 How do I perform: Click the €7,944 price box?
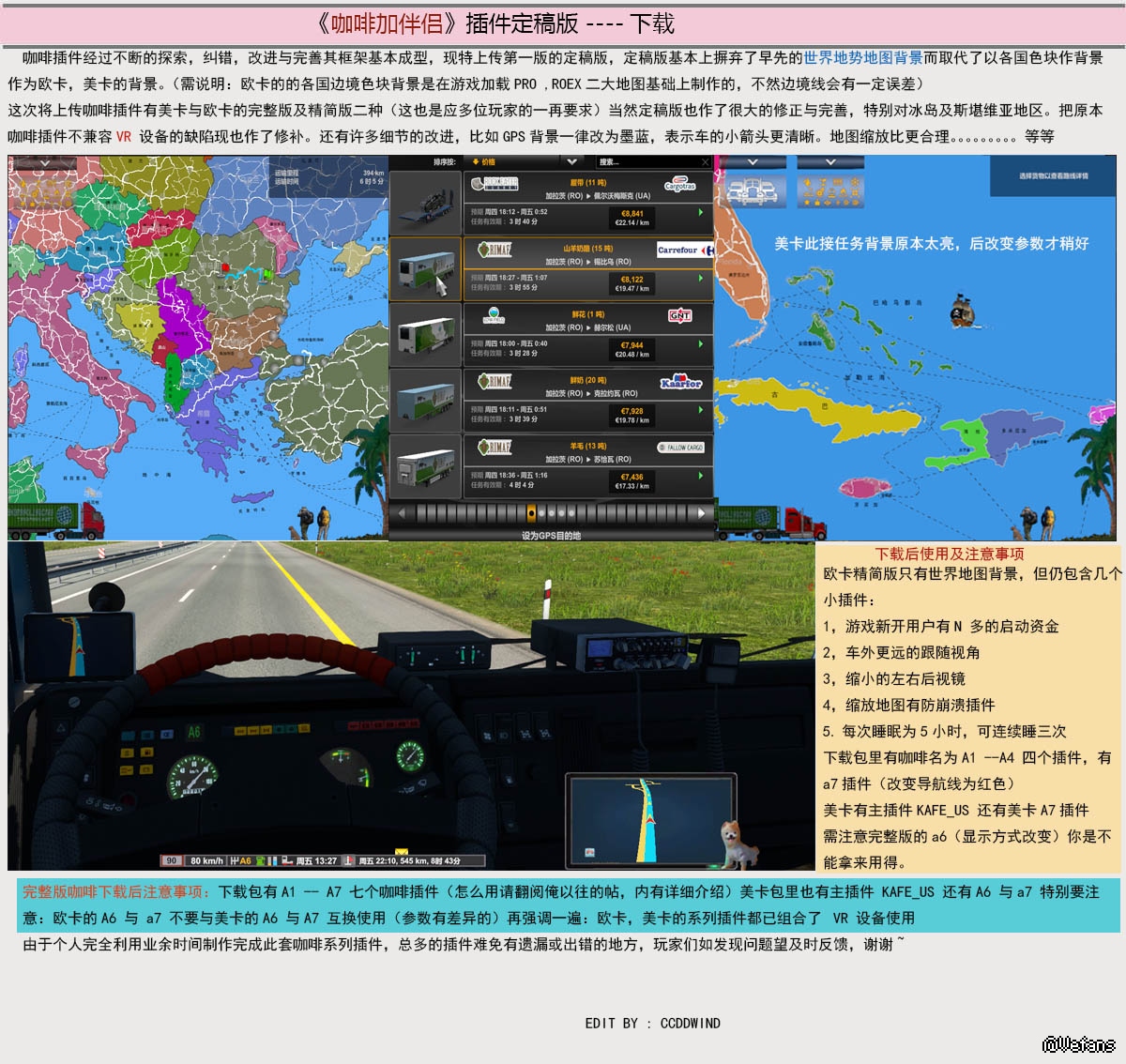point(631,349)
